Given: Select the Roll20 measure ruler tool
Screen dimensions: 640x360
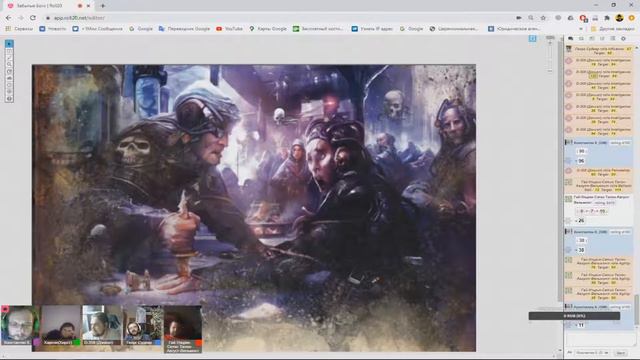Looking at the screenshot, I should point(9,71).
